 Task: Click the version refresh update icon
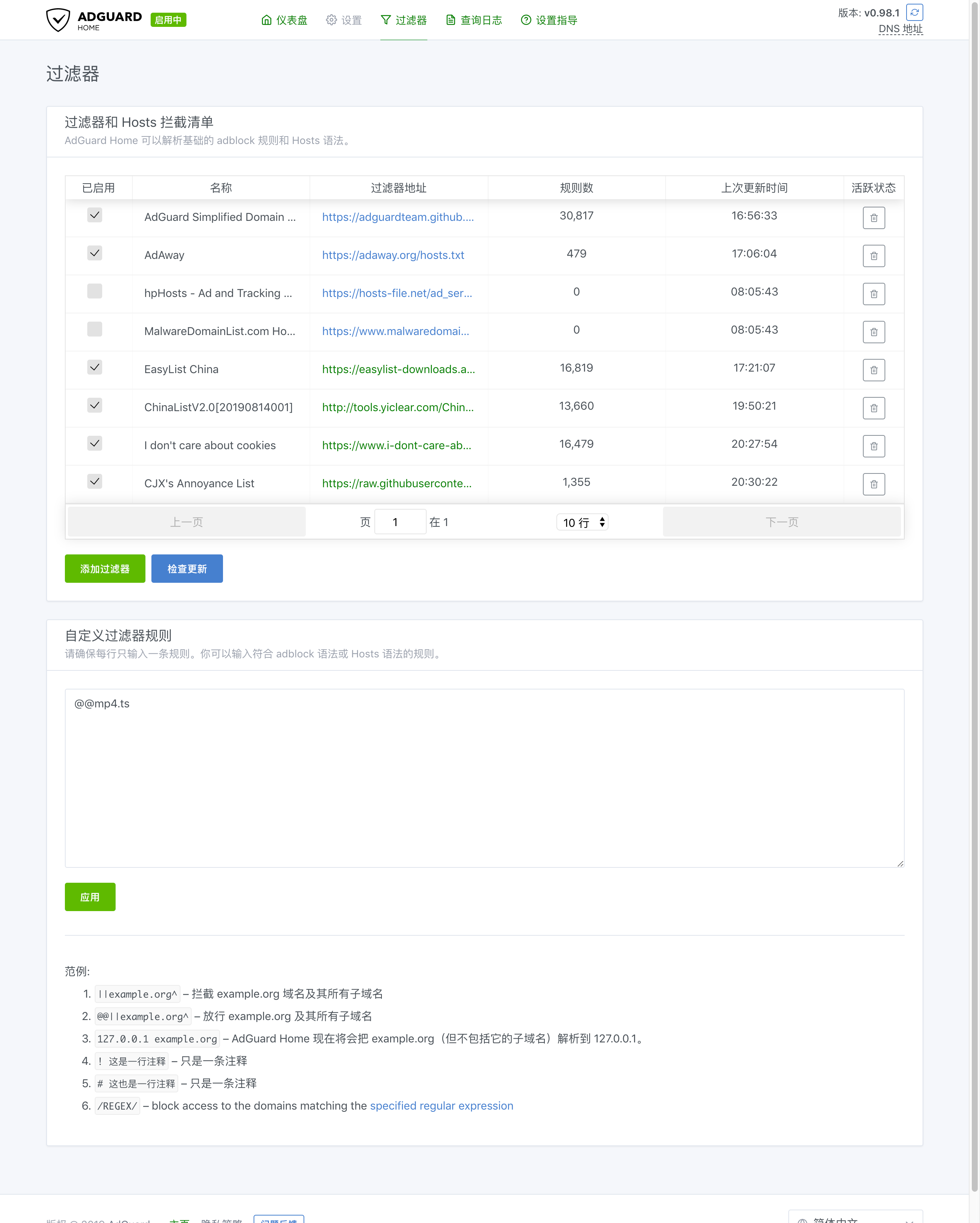[914, 12]
